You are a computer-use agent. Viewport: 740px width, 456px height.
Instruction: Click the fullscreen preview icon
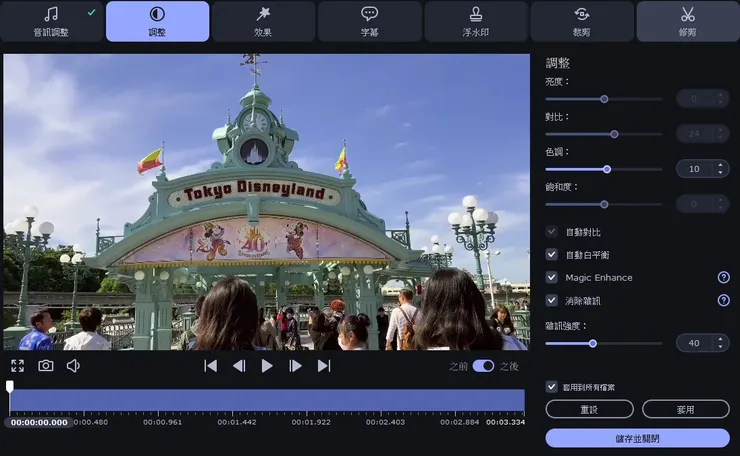tap(17, 366)
